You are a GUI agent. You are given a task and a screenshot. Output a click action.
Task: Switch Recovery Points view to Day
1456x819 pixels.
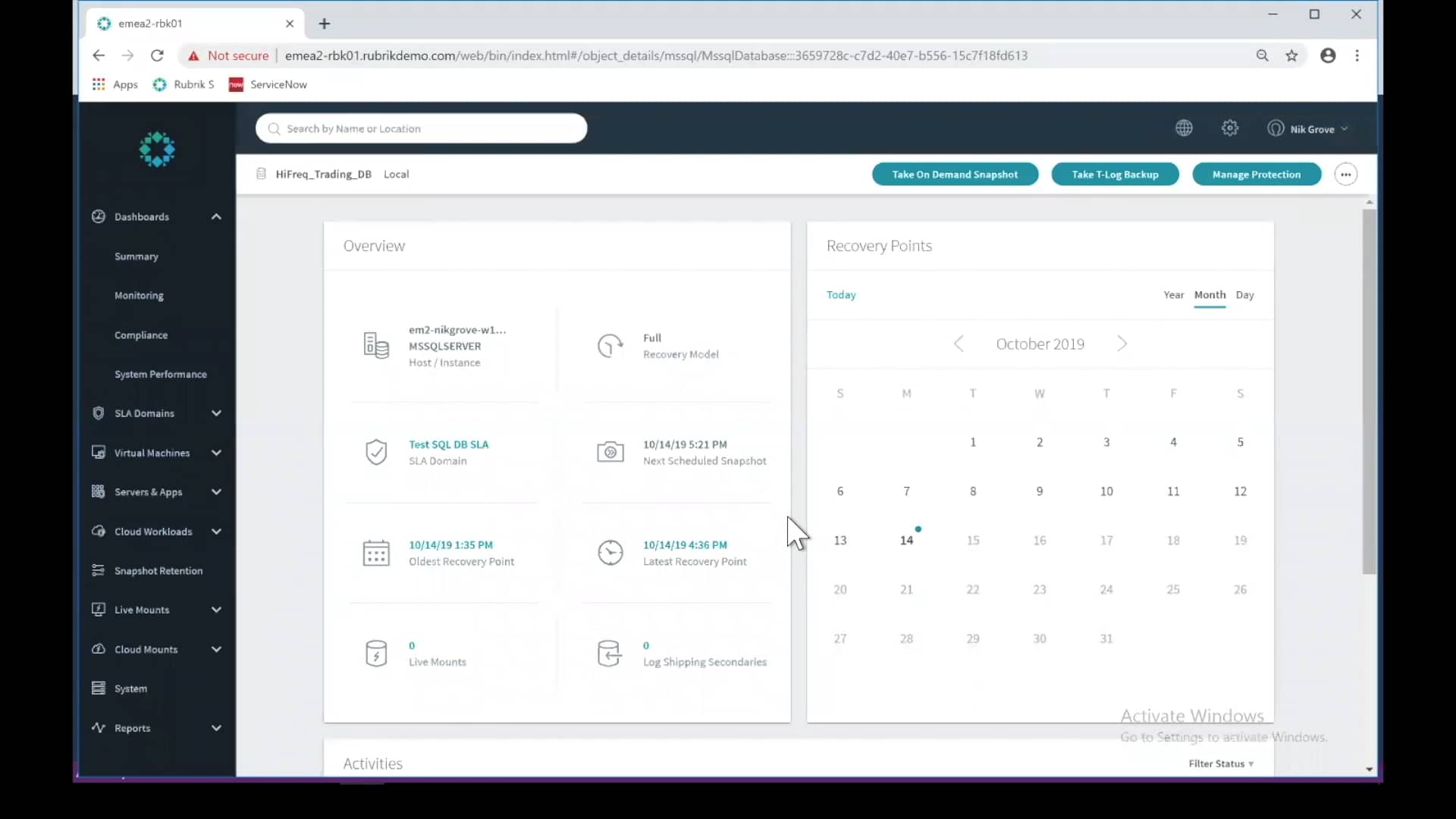click(x=1246, y=295)
